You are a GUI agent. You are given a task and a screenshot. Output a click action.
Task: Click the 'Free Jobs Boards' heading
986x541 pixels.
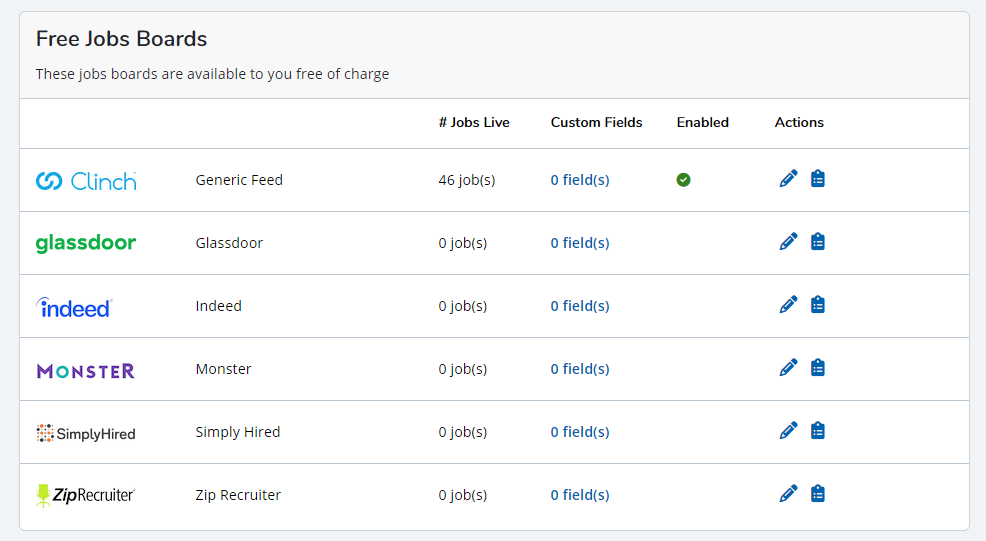tap(121, 39)
